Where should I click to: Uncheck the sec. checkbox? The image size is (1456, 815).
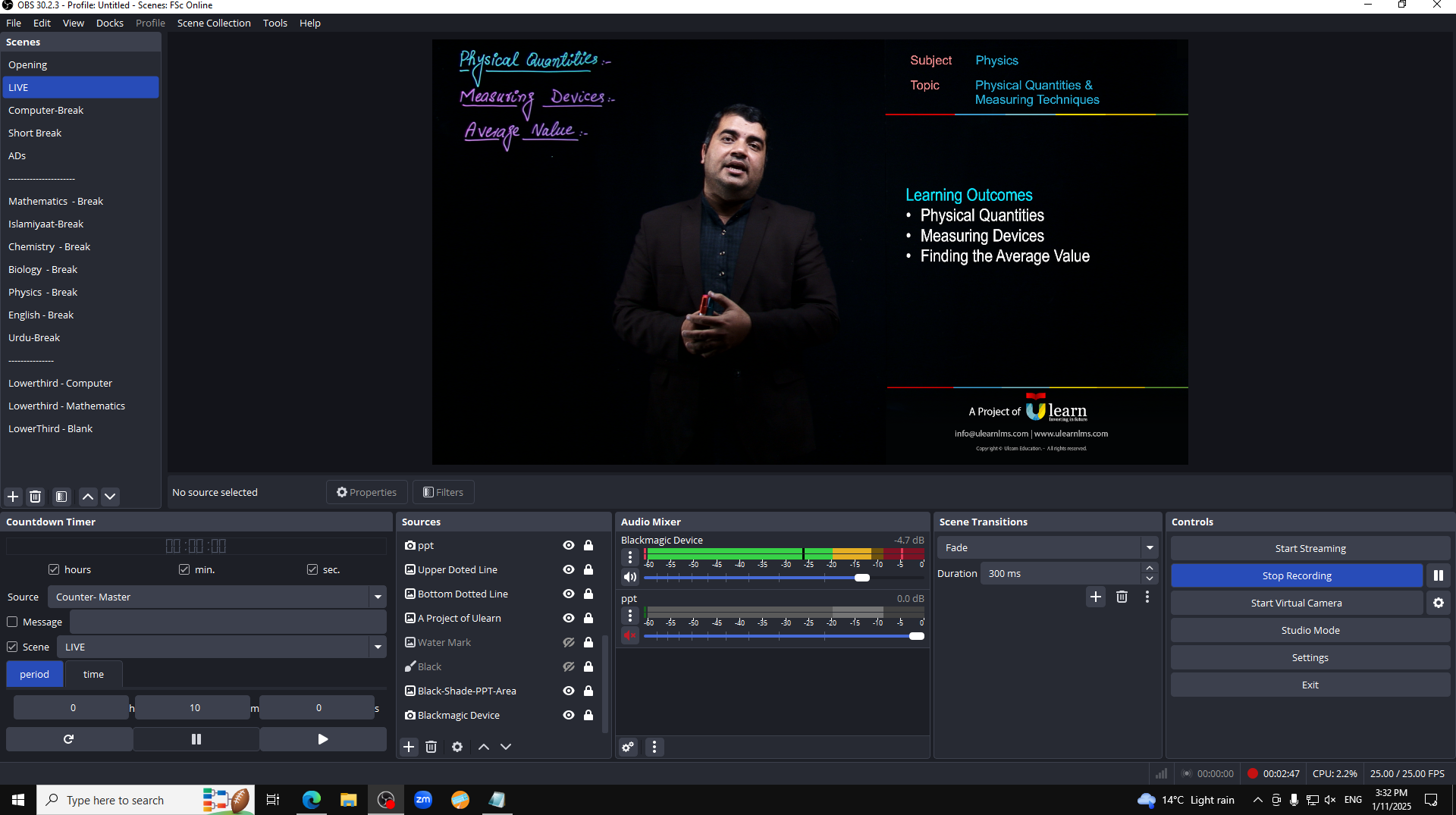click(x=312, y=569)
